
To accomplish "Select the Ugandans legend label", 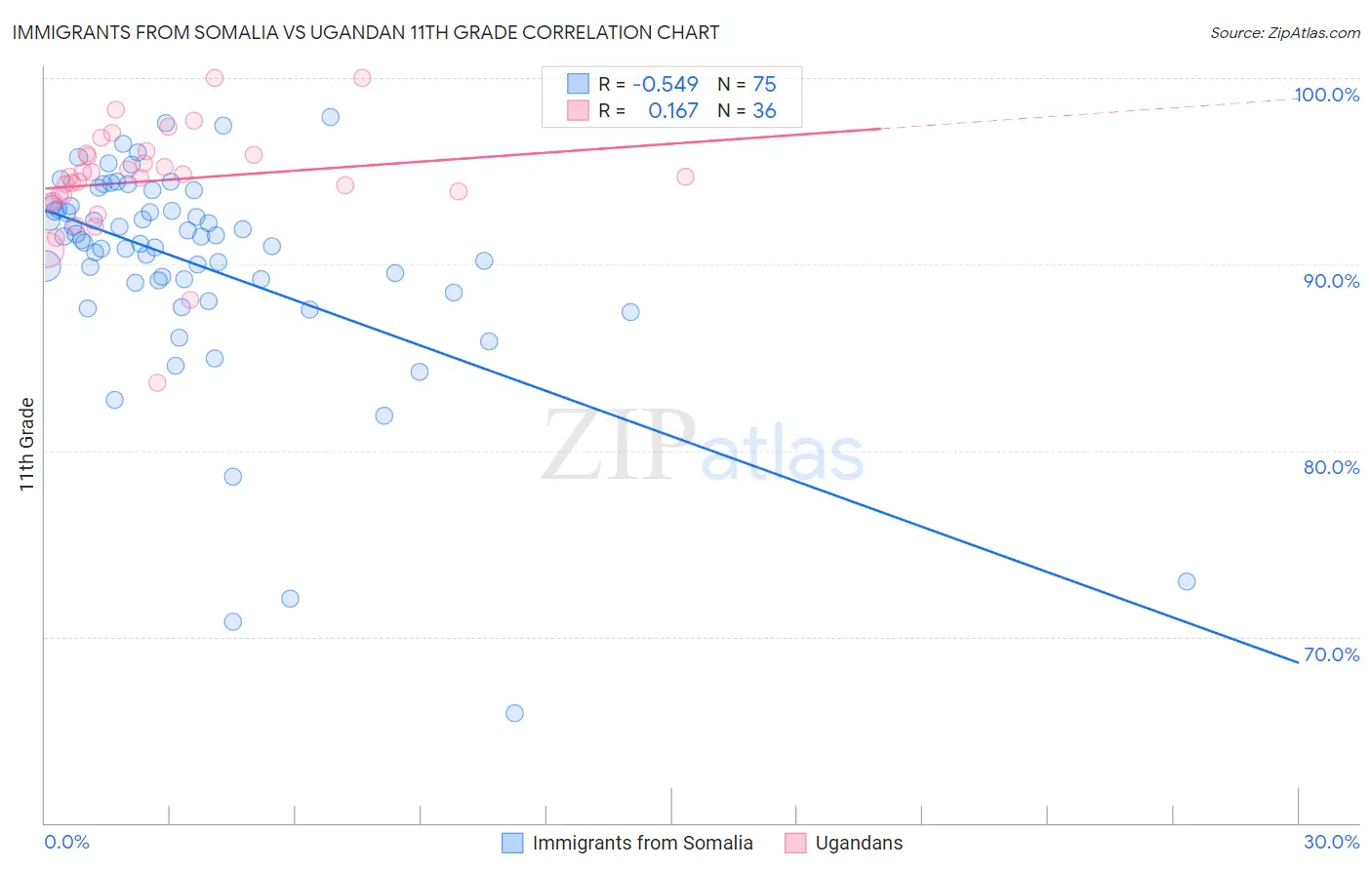I will tap(860, 843).
